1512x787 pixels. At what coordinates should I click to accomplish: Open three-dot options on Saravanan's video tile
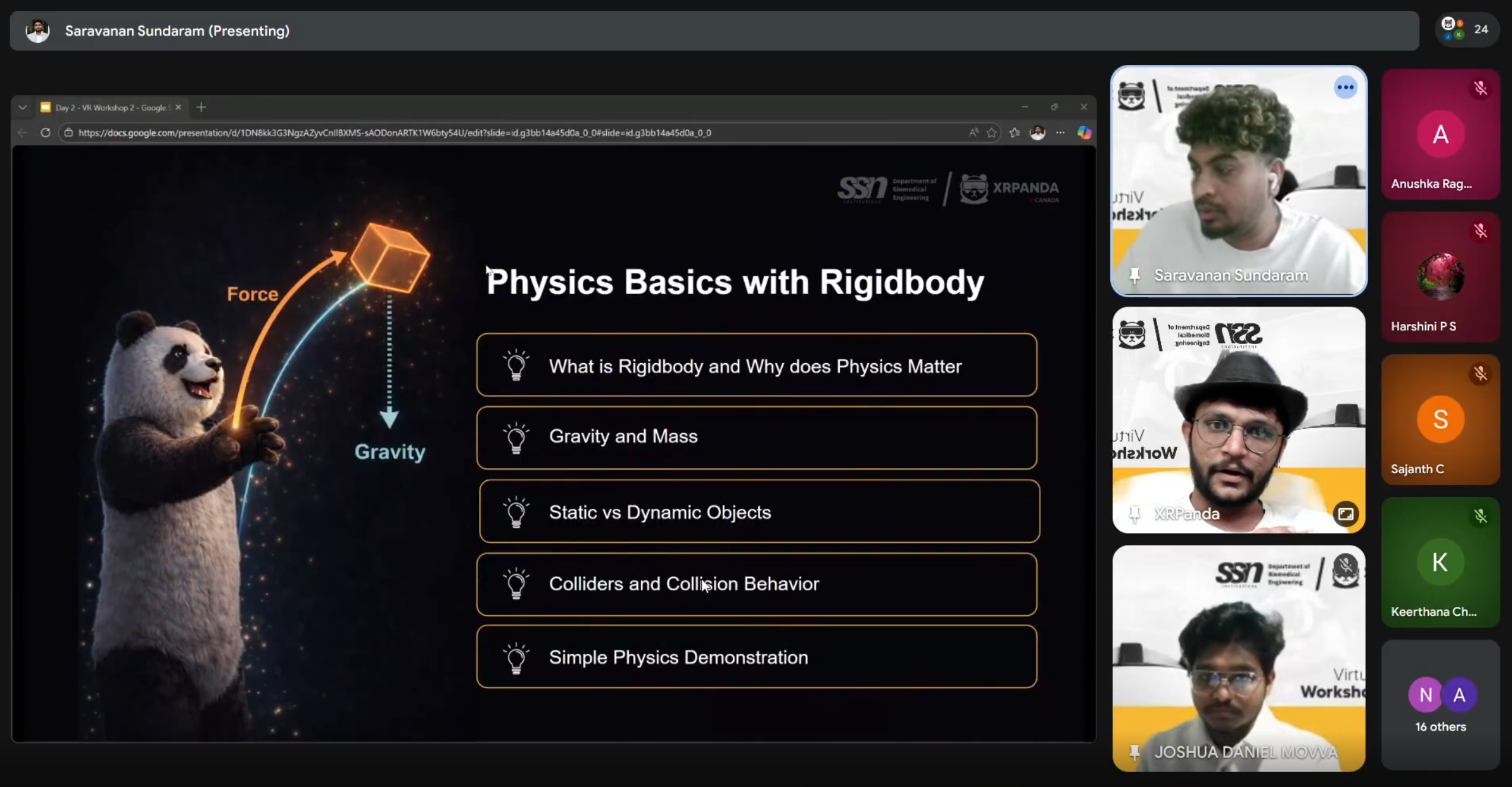[x=1346, y=88]
